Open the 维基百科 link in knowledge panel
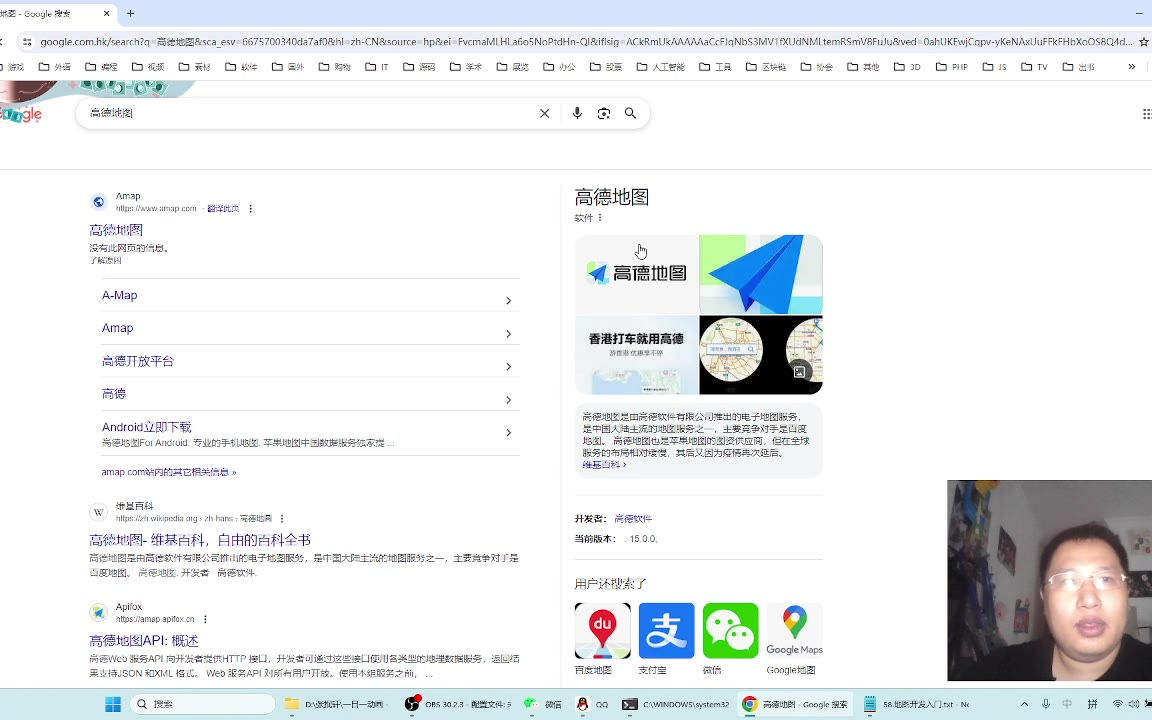 pos(604,465)
